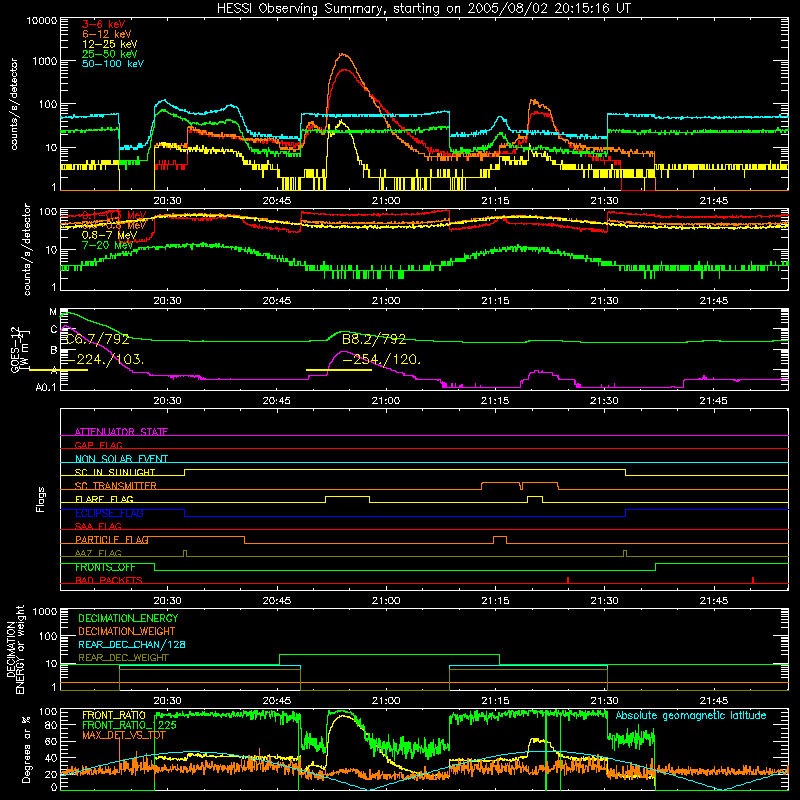Click the FRONTS_OFF flag label
Screen dimensions: 800x800
pos(105,567)
